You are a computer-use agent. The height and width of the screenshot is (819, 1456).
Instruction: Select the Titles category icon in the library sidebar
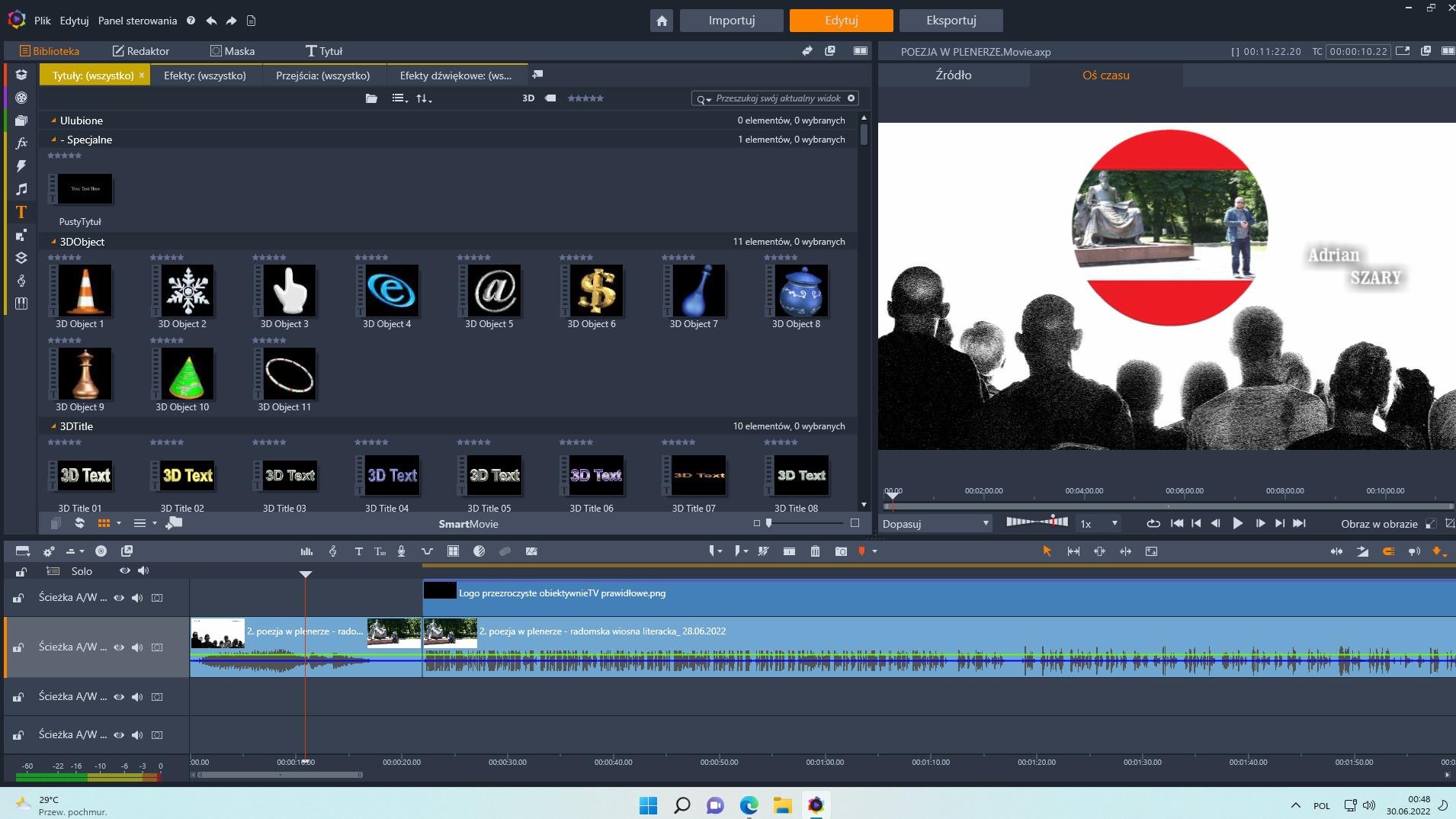point(21,211)
